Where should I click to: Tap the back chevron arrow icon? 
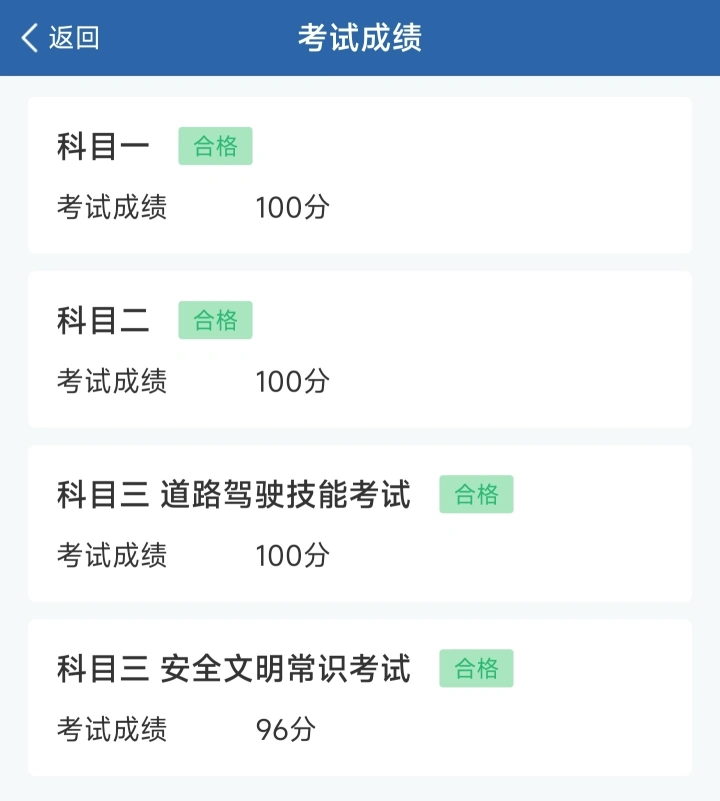click(29, 38)
